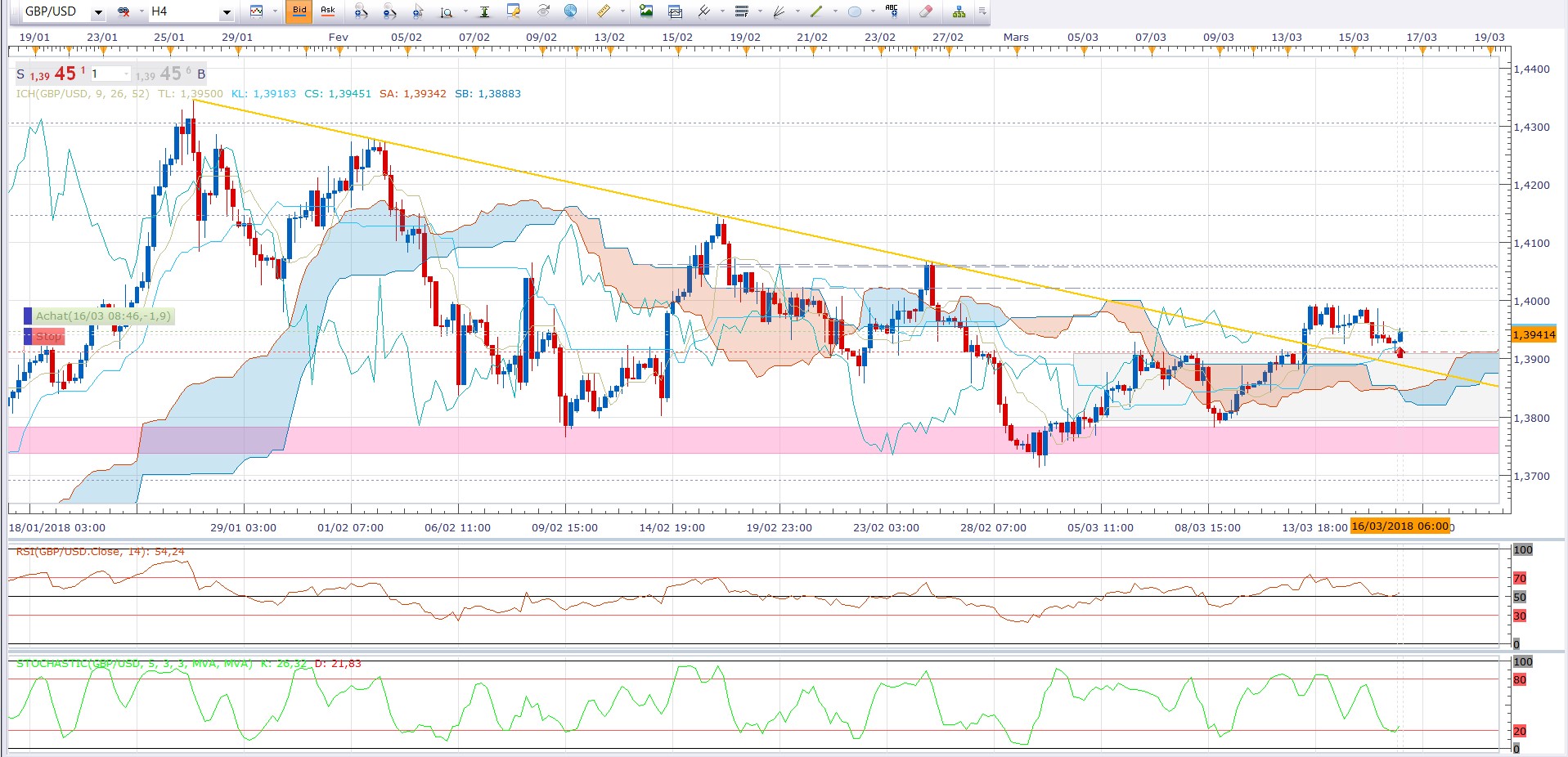Click the chart window pin icon
This screenshot has width=1568, height=757.
point(514,11)
